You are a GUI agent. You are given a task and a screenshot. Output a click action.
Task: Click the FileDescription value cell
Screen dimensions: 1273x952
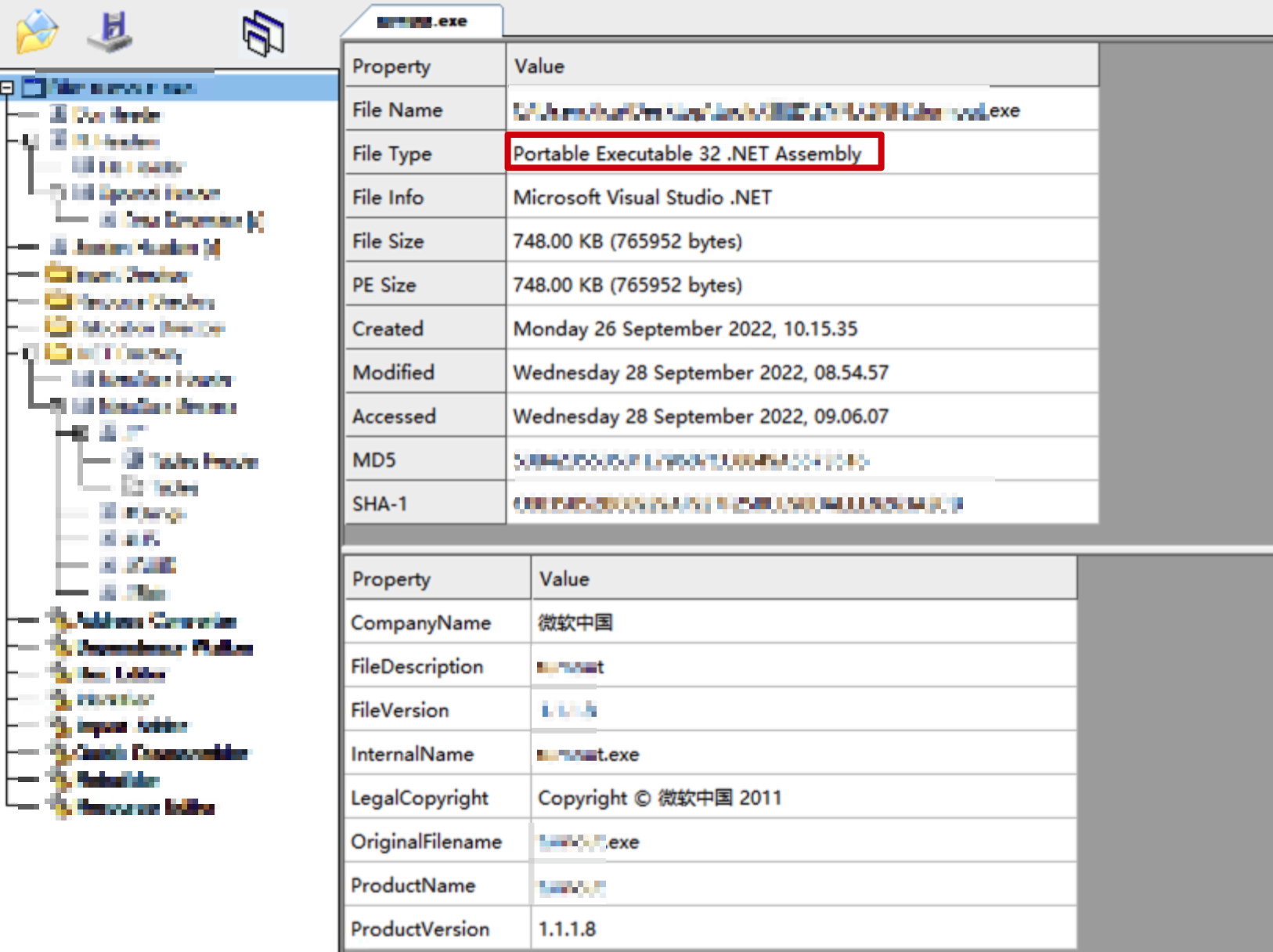[804, 666]
